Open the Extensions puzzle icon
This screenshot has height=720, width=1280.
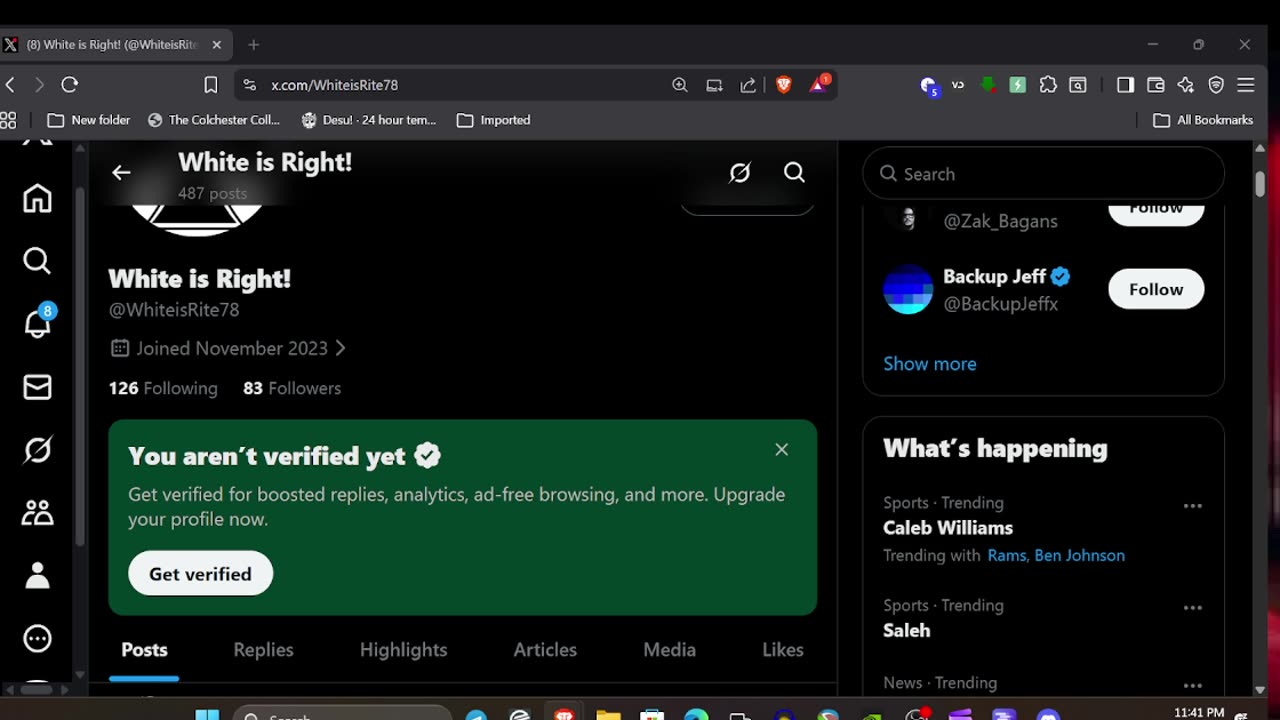click(1048, 85)
